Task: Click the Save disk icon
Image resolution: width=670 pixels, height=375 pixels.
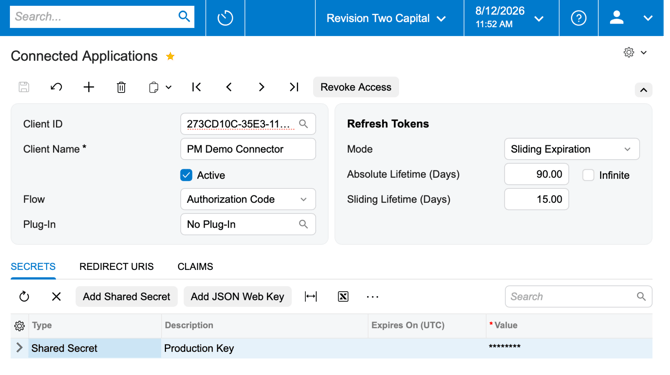Action: tap(24, 87)
